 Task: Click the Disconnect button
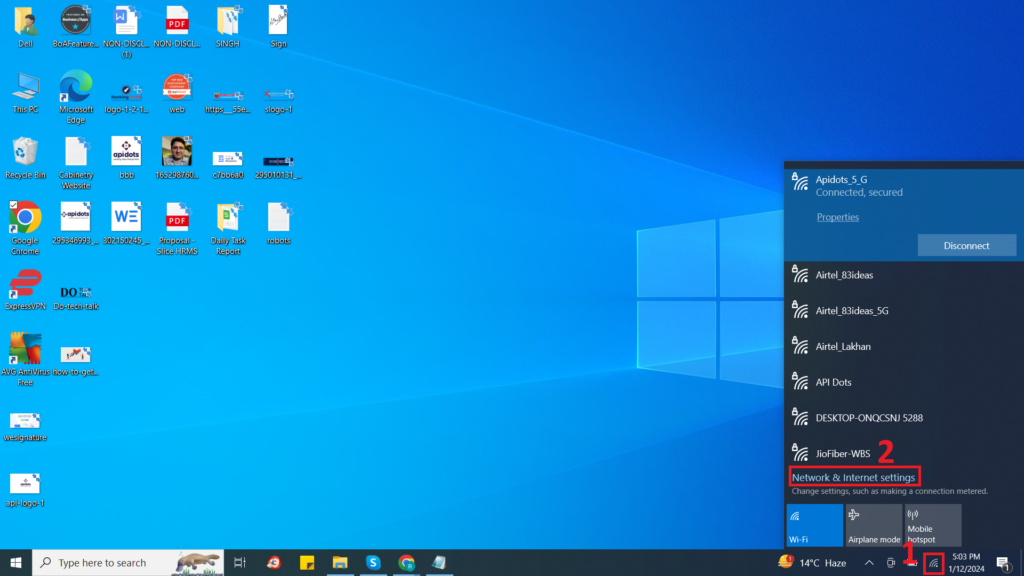[x=966, y=245]
